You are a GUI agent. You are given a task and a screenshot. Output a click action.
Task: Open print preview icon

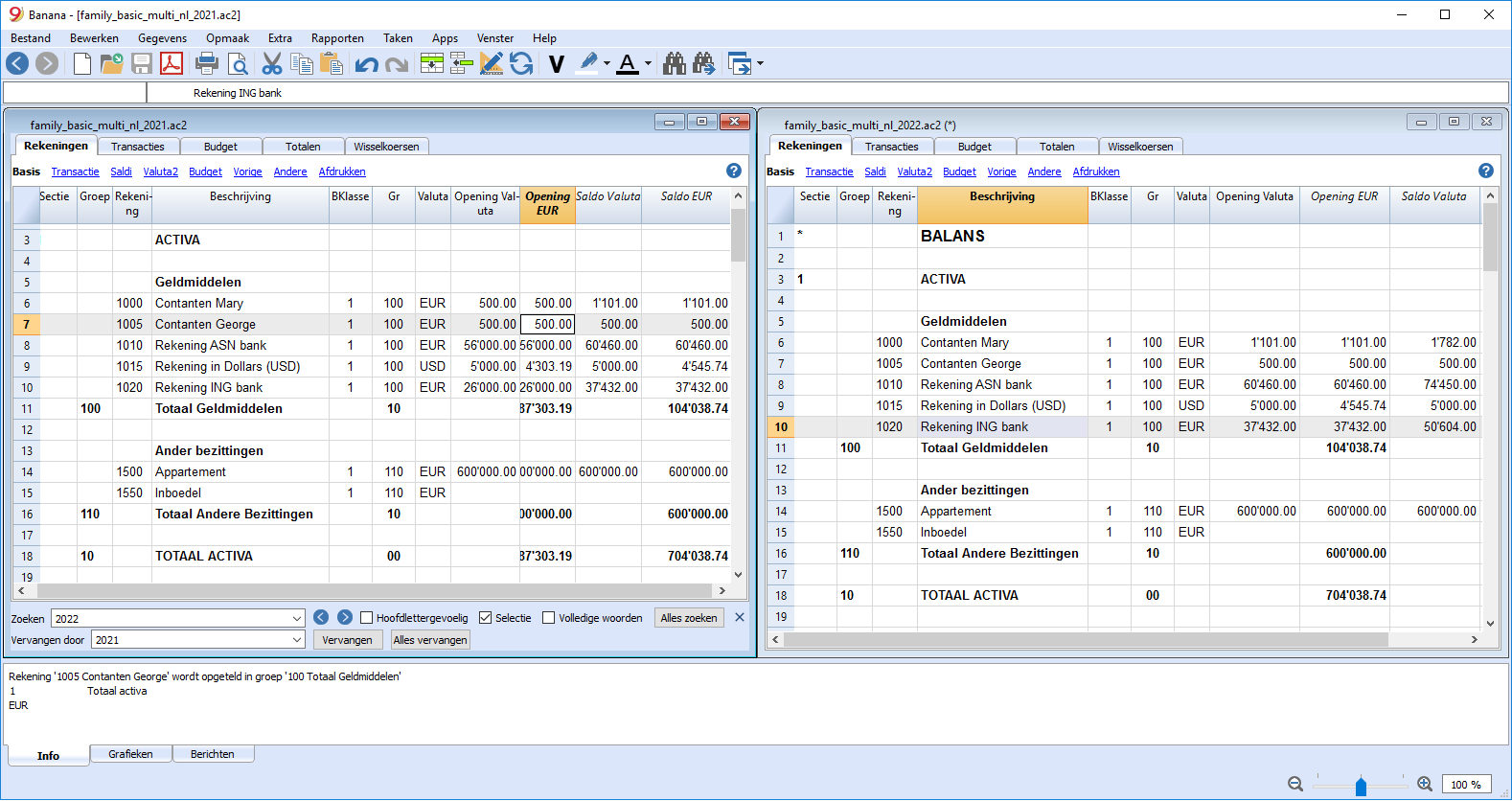click(238, 64)
